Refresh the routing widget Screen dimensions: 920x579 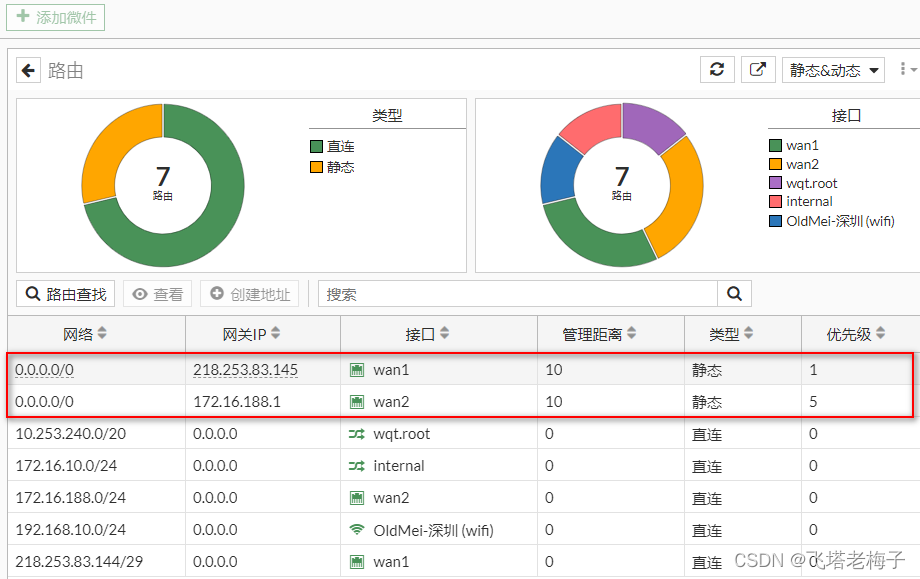717,70
